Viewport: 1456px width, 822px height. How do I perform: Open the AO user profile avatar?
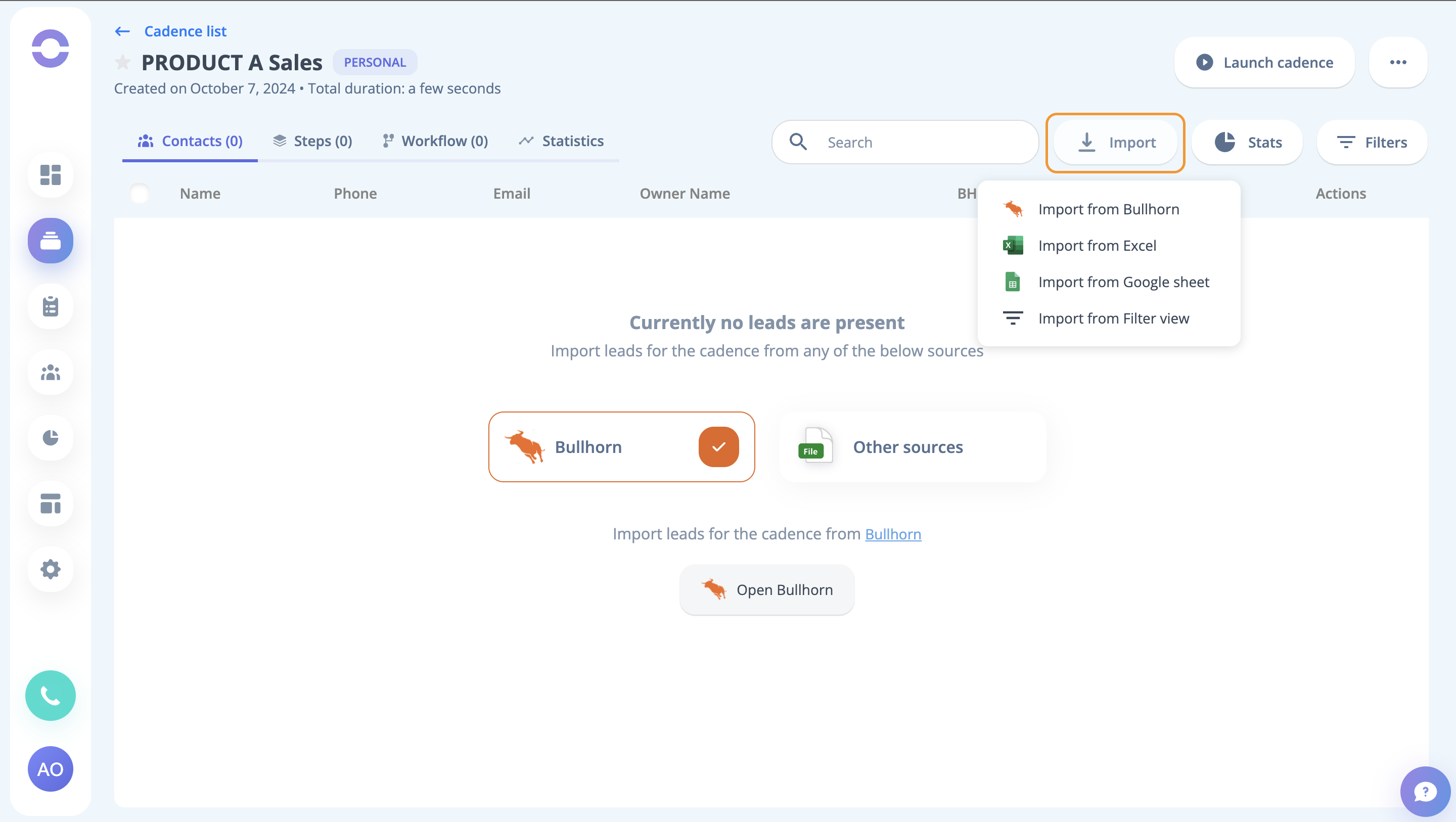51,769
